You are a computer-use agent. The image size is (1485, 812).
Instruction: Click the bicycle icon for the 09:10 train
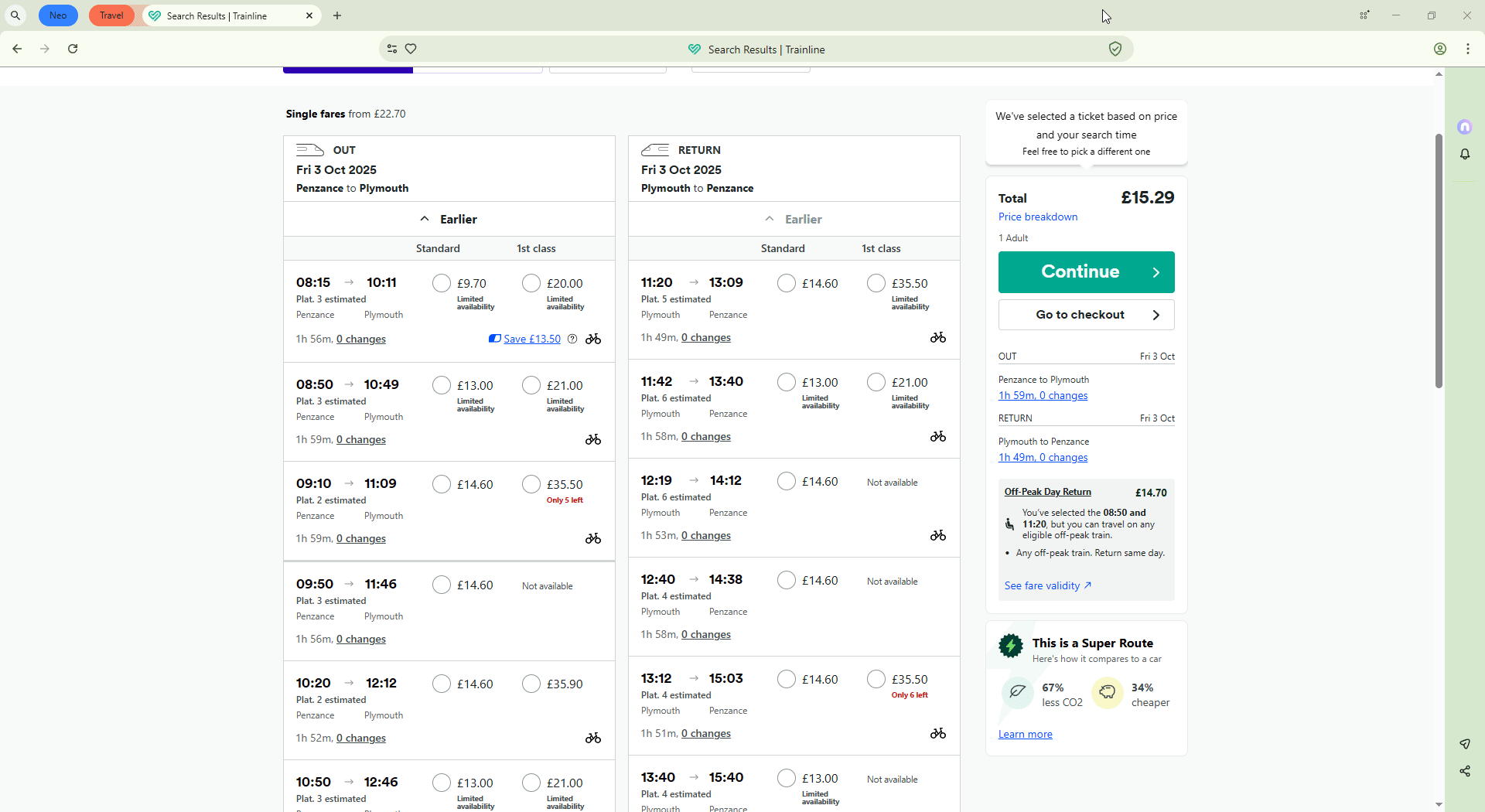tap(593, 538)
